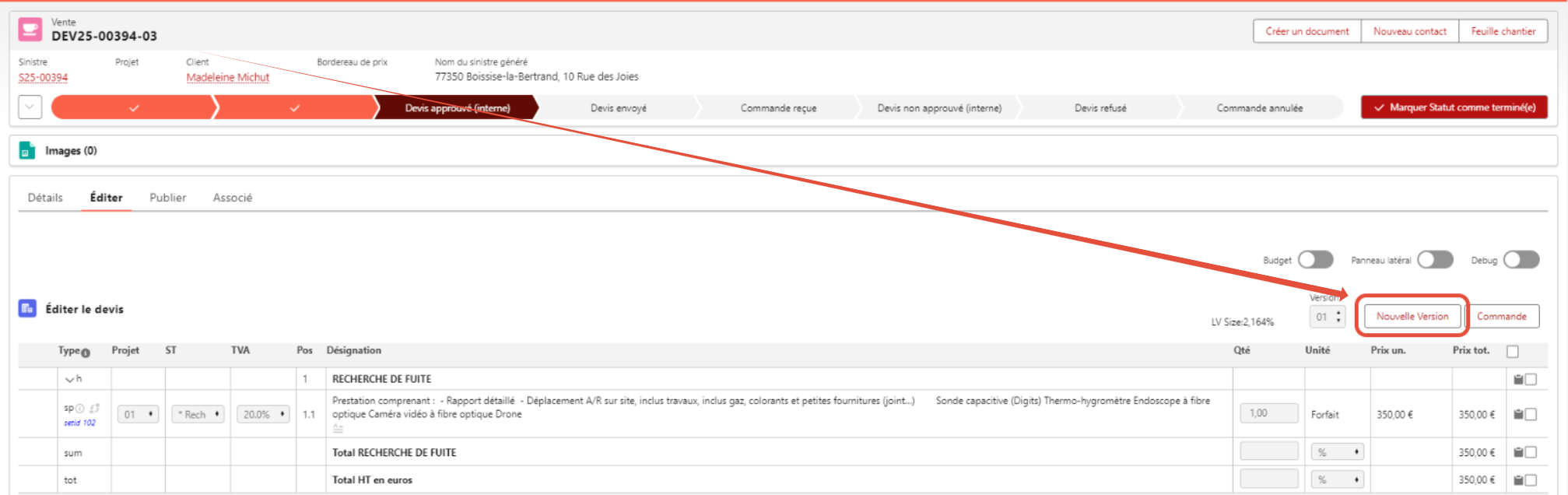The width and height of the screenshot is (1568, 495).
Task: Click the teal Images section icon
Action: (x=27, y=151)
